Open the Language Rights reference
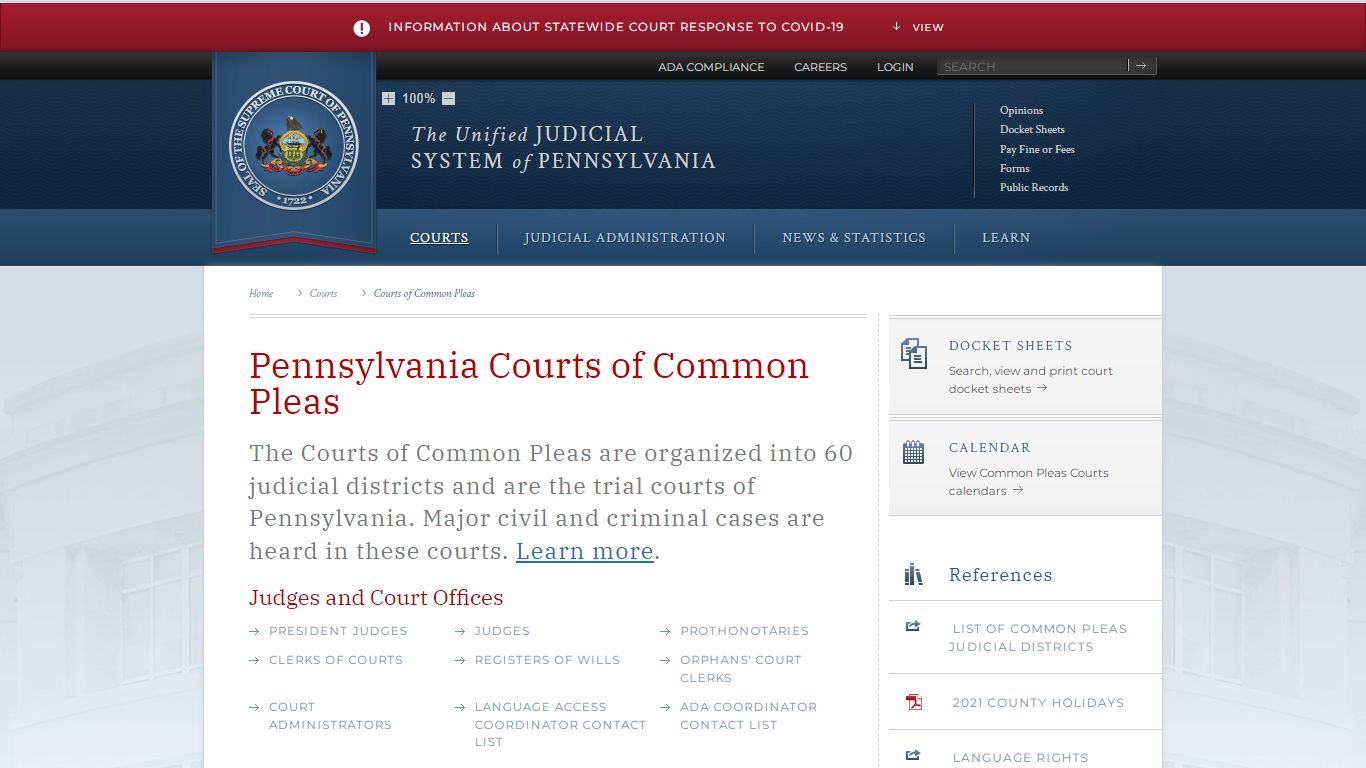The width and height of the screenshot is (1366, 768). pyautogui.click(x=1020, y=758)
